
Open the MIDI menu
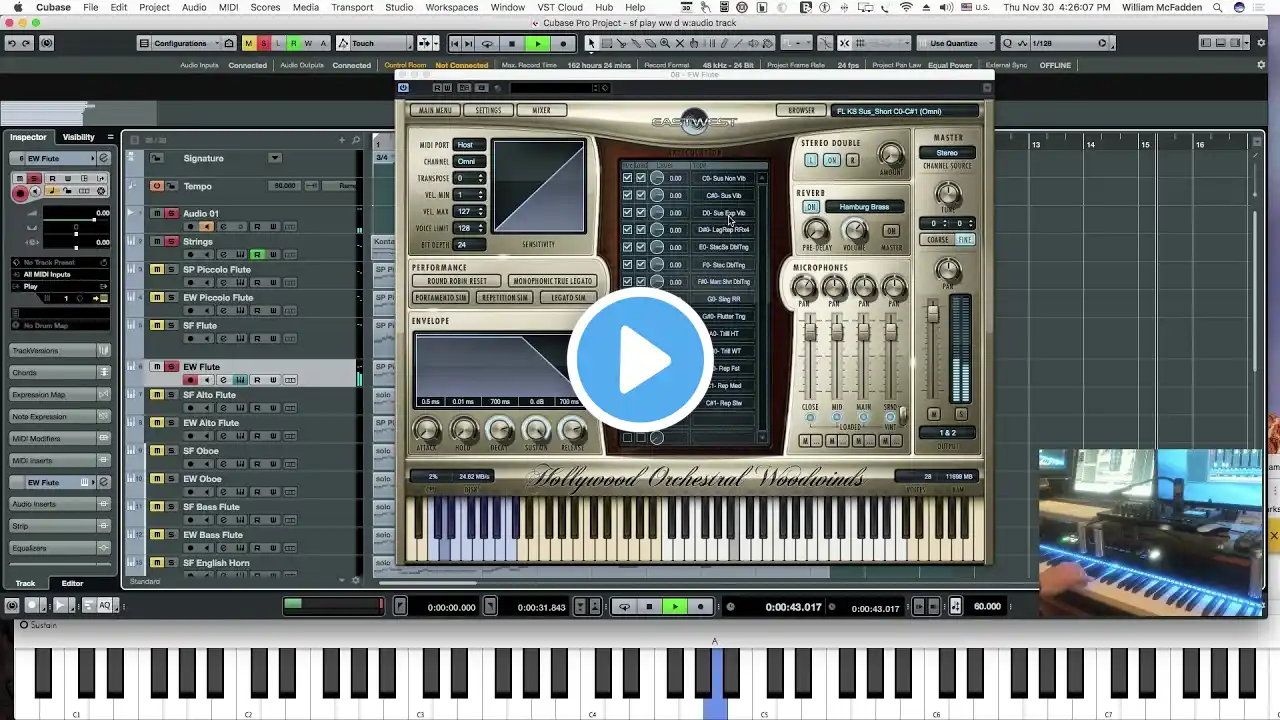[228, 7]
